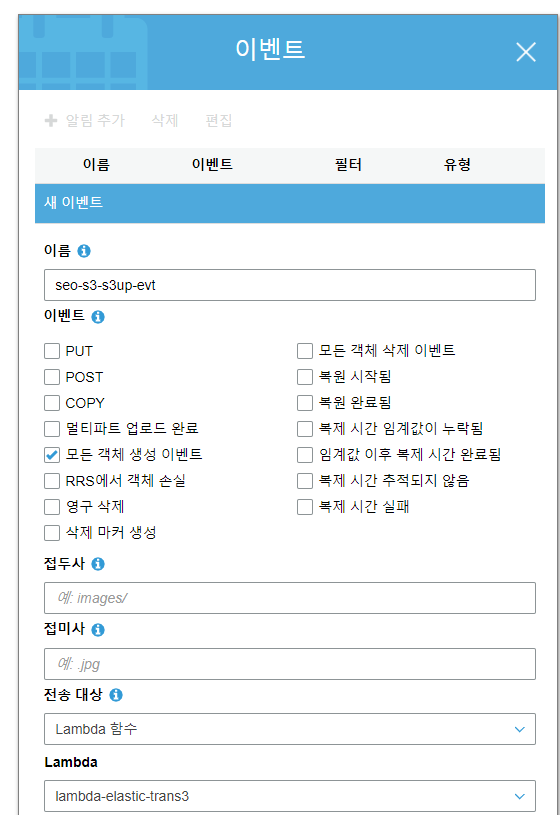Open the info tooltip for 접미사
Viewport: 560px width, 815px height.
coord(98,630)
